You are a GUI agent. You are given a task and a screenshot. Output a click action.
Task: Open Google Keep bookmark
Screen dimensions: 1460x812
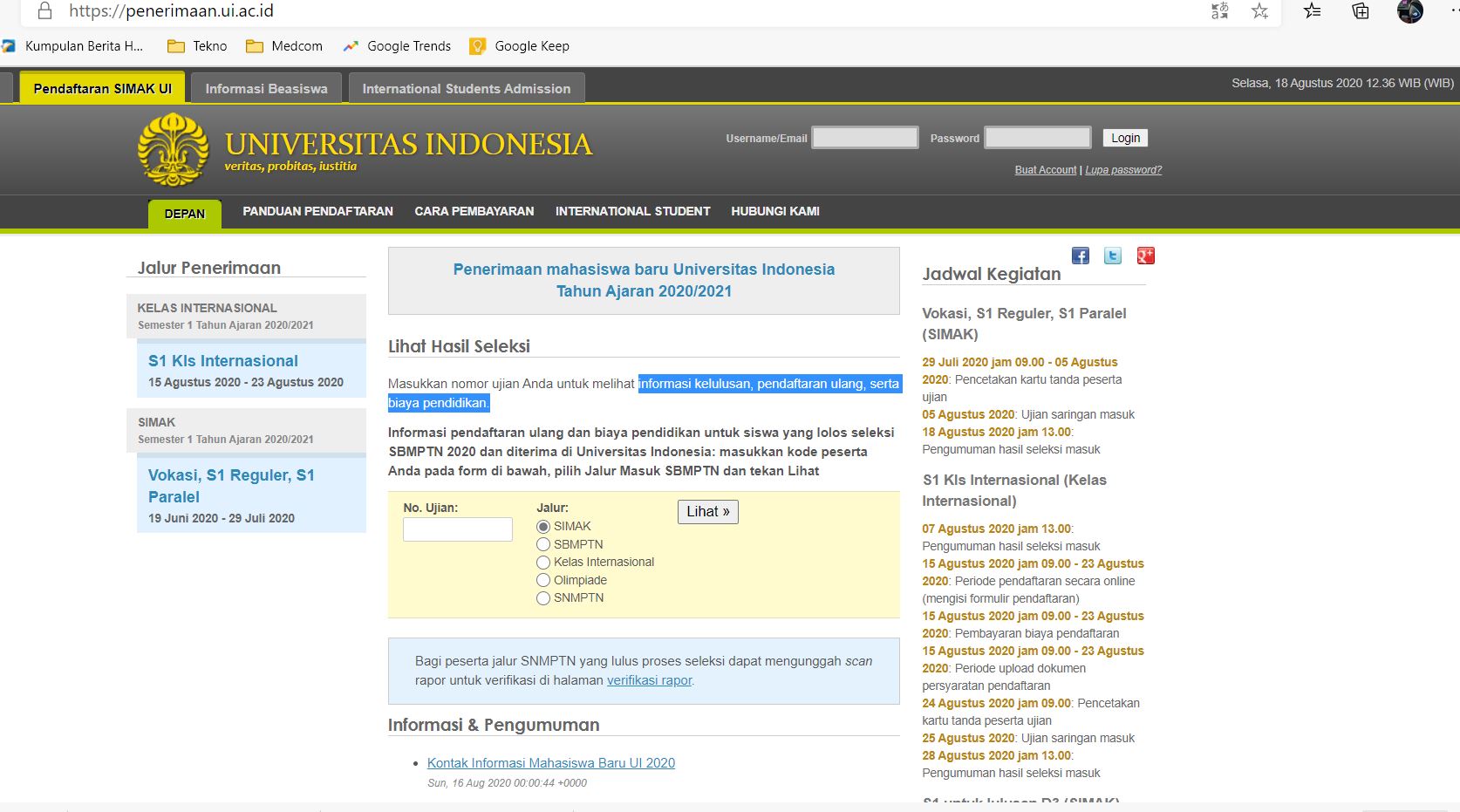pyautogui.click(x=519, y=46)
